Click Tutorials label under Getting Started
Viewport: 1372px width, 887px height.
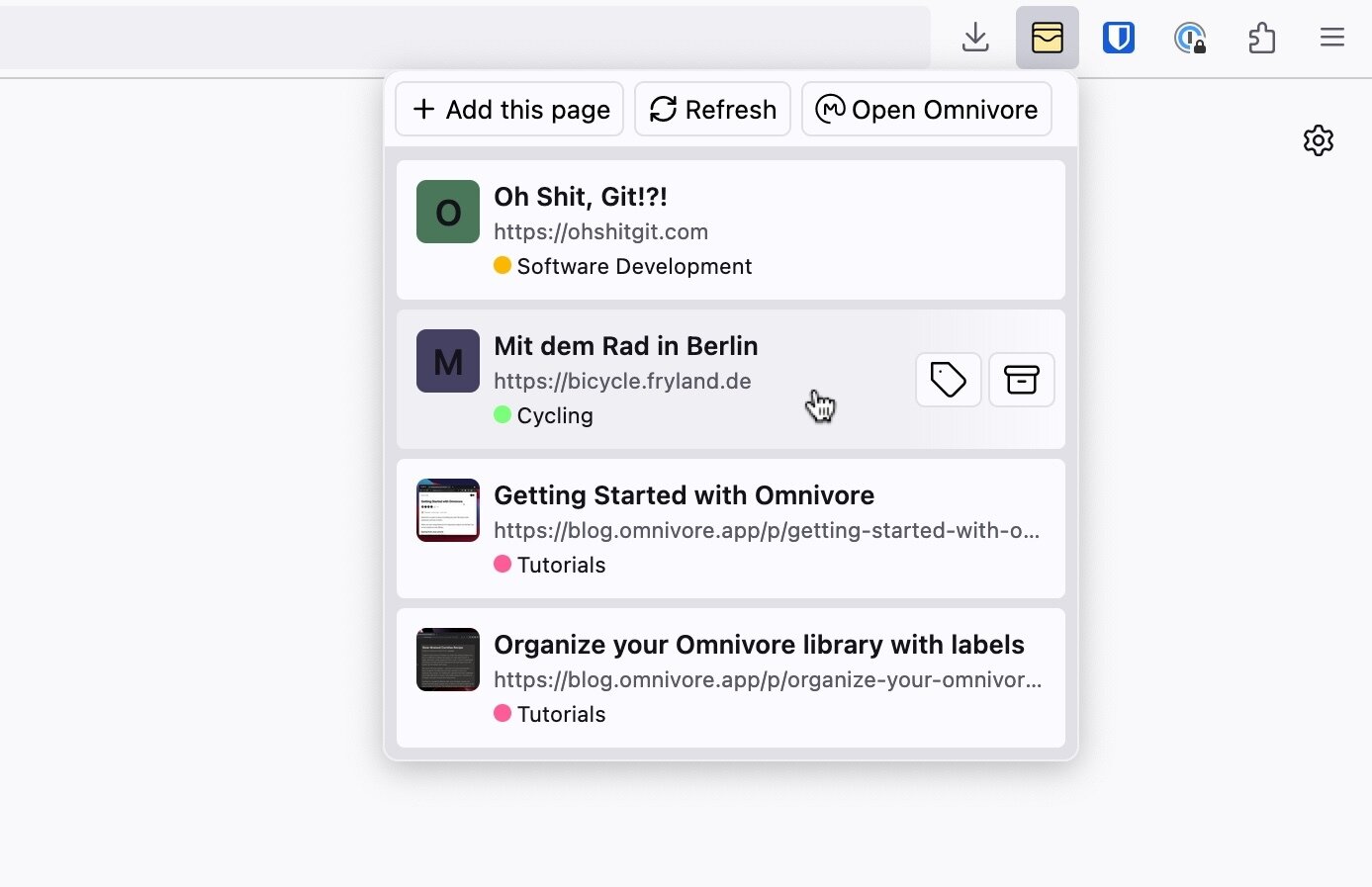coord(561,565)
